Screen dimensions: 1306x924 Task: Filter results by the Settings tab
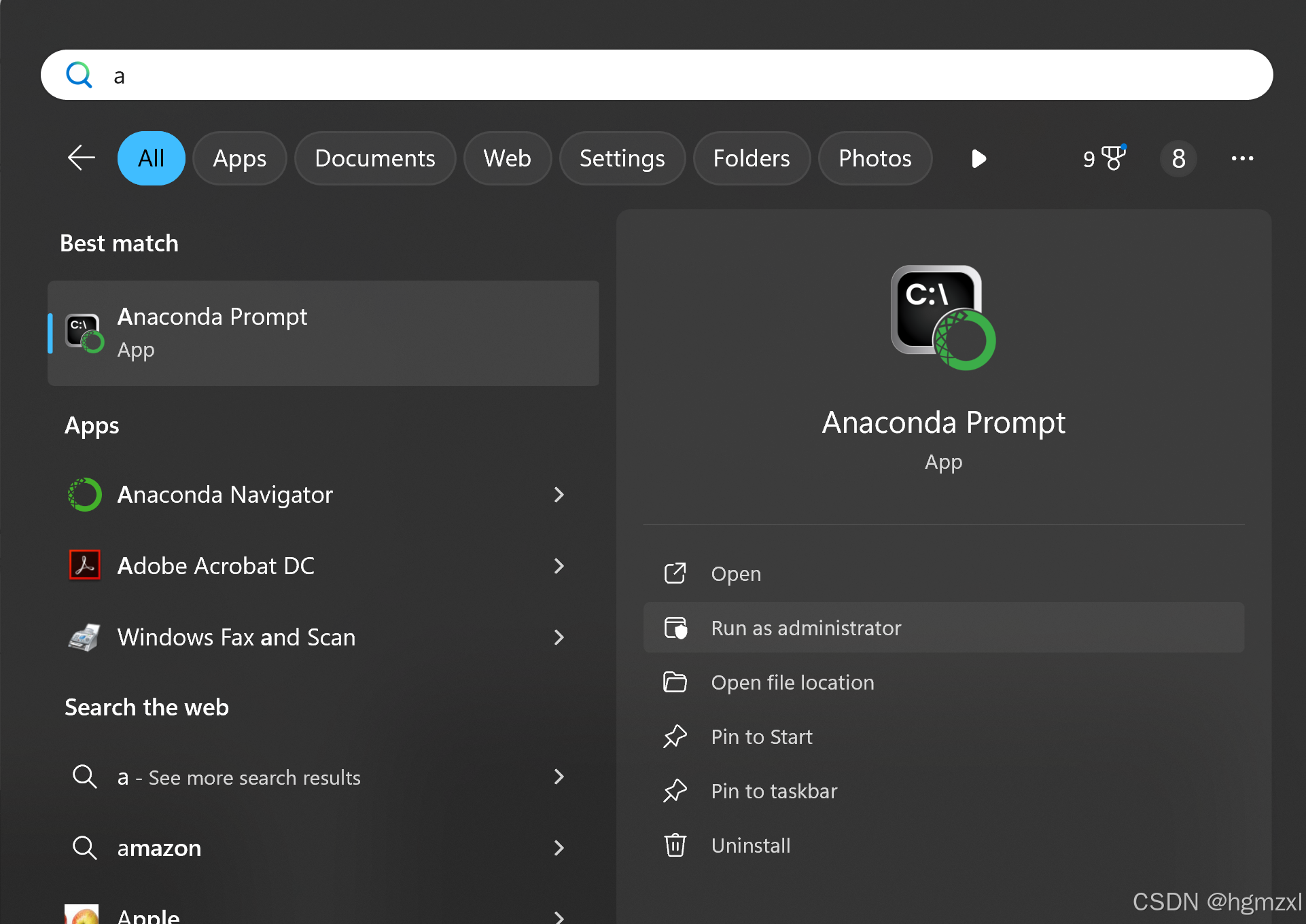point(622,158)
